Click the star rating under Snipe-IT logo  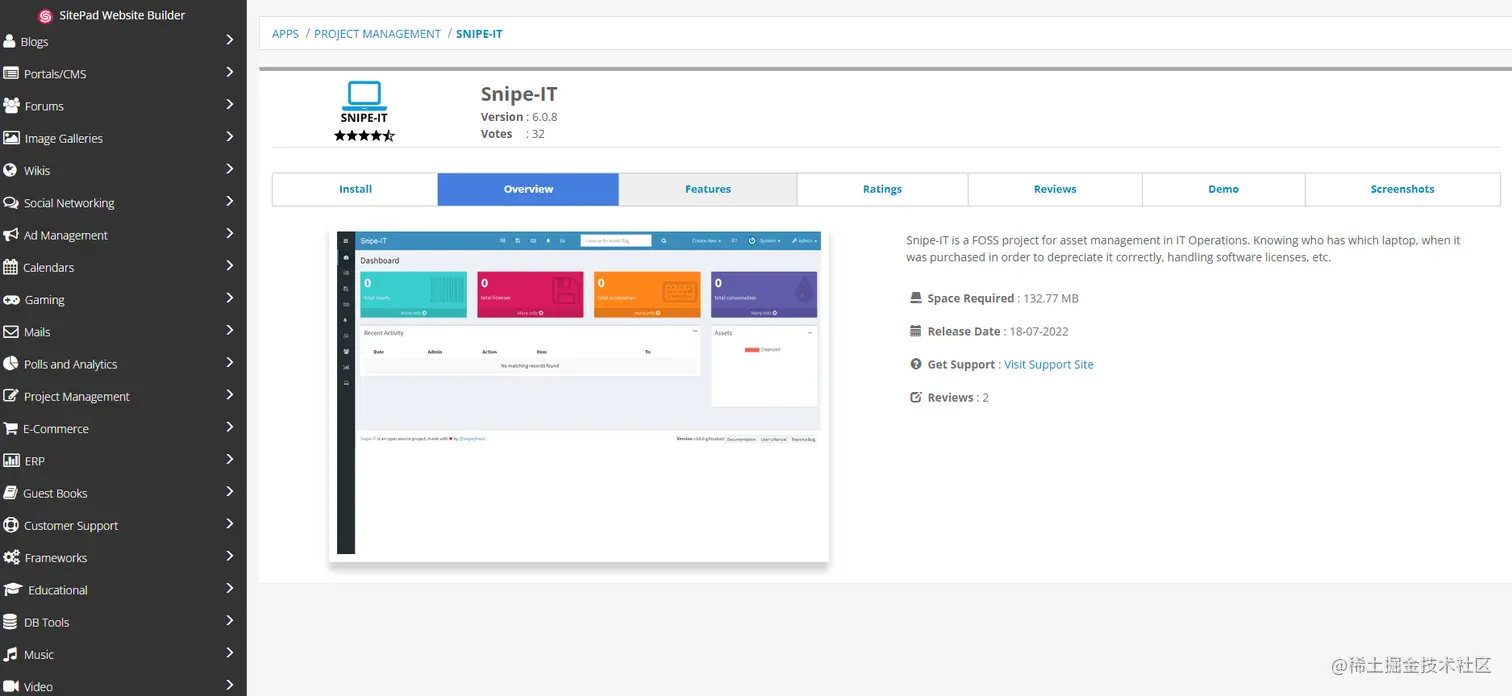point(364,135)
